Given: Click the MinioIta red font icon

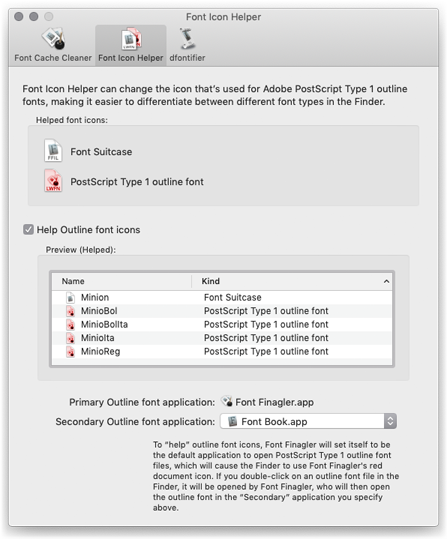Looking at the screenshot, I should pos(70,338).
